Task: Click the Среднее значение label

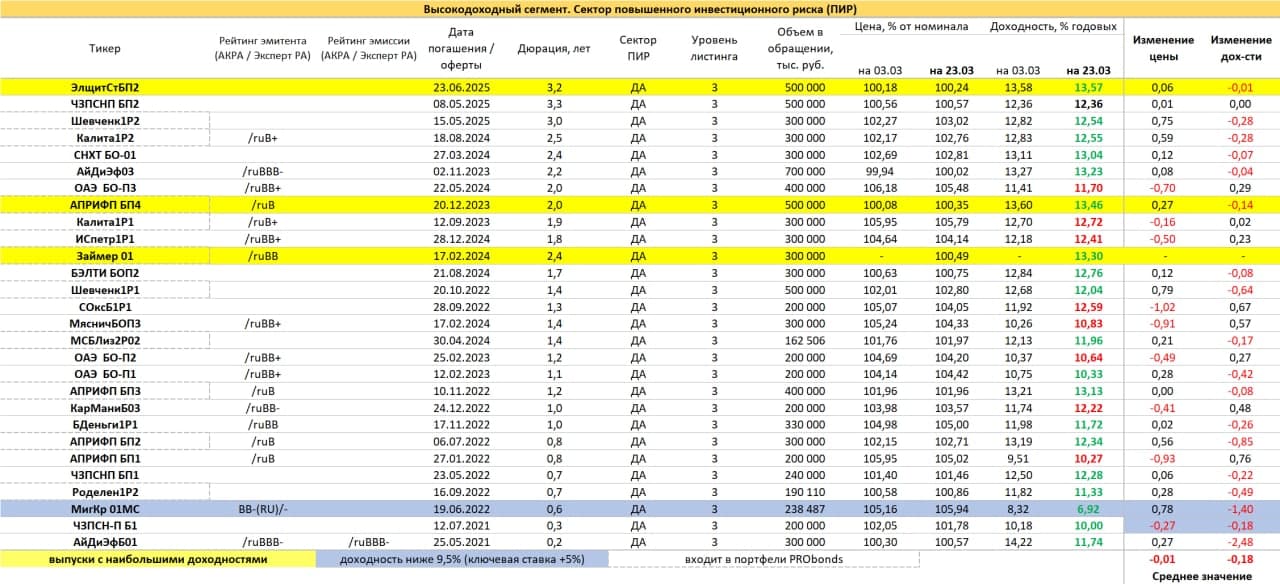Action: pos(1201,576)
